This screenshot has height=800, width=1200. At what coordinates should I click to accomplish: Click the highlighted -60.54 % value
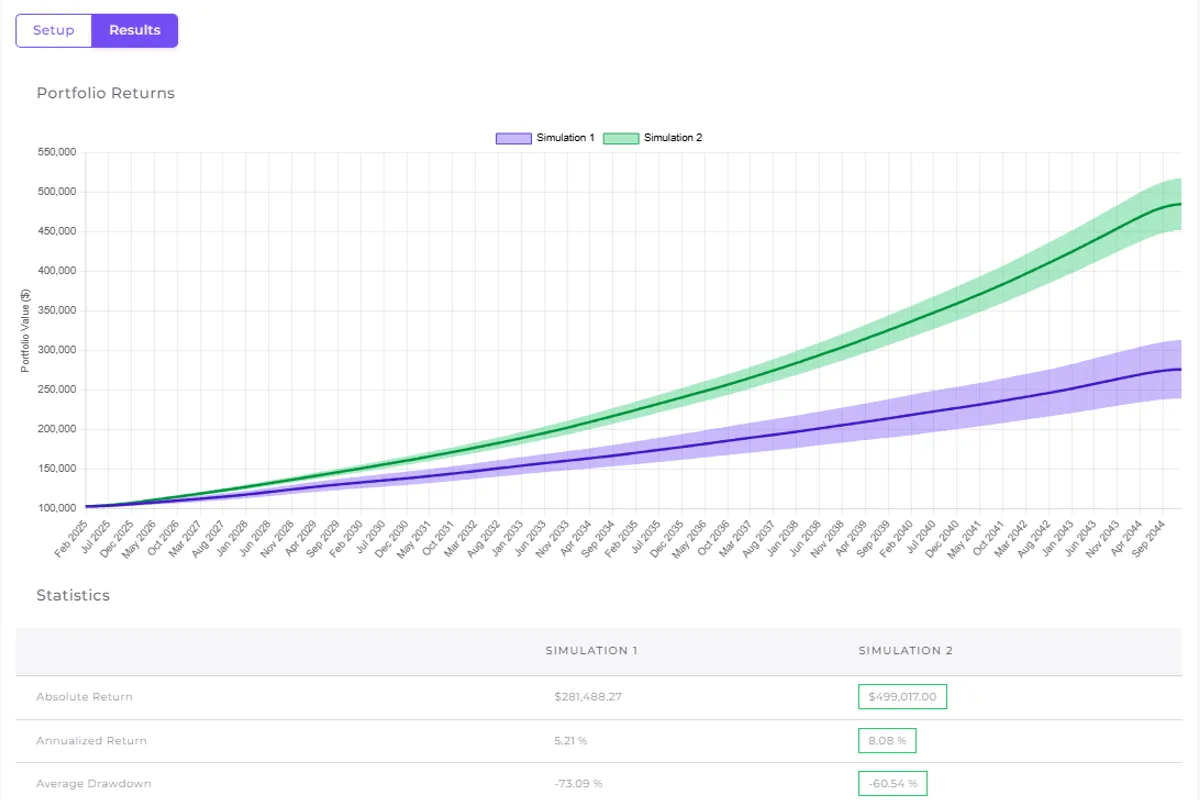pos(892,784)
